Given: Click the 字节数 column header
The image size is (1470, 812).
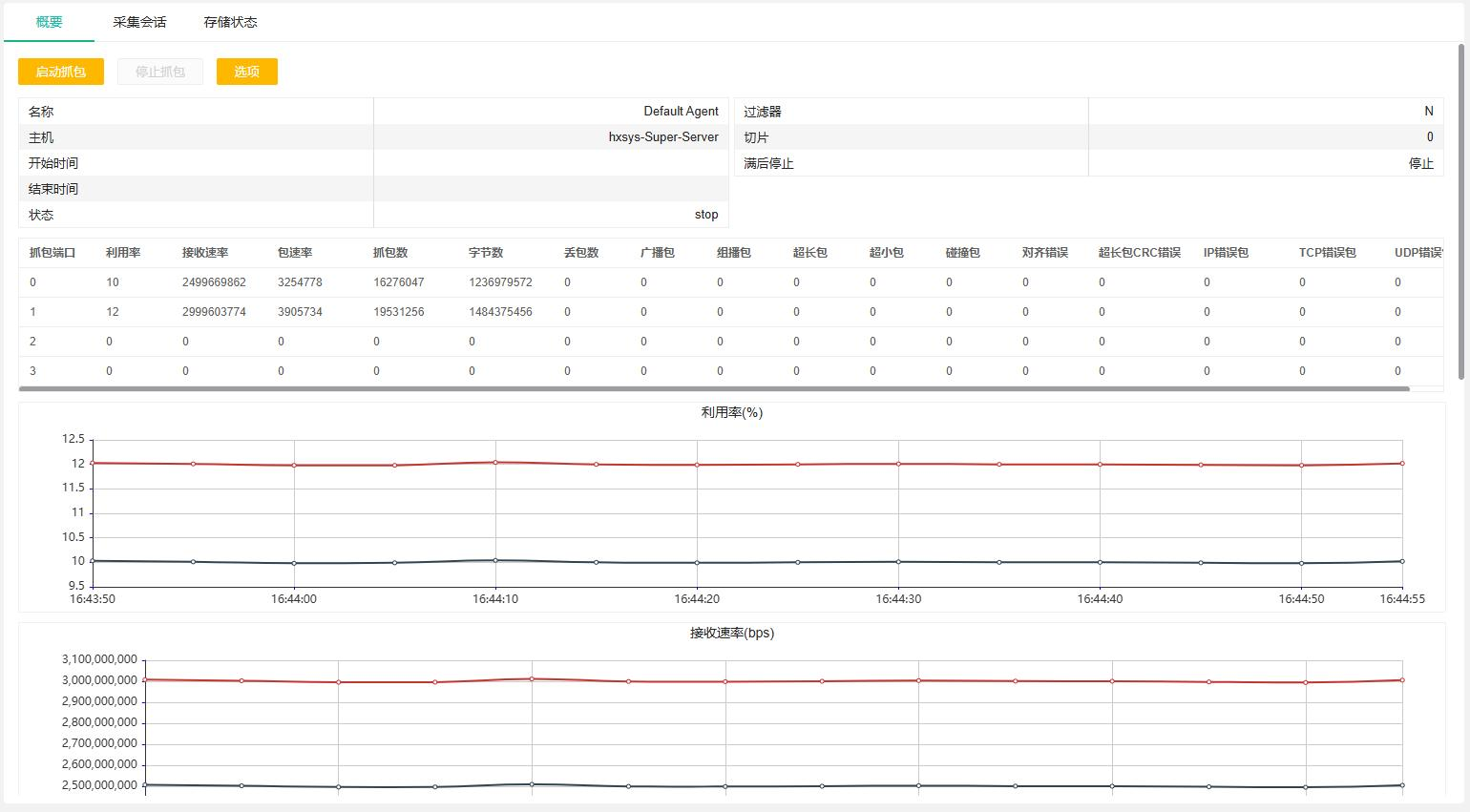Looking at the screenshot, I should [486, 253].
